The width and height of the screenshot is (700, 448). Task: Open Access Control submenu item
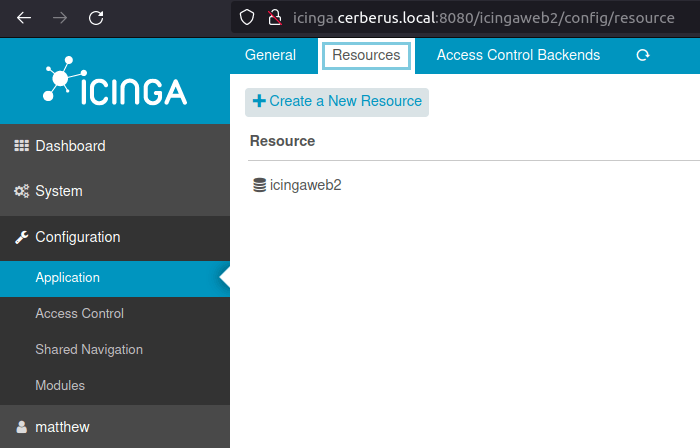[x=115, y=314]
